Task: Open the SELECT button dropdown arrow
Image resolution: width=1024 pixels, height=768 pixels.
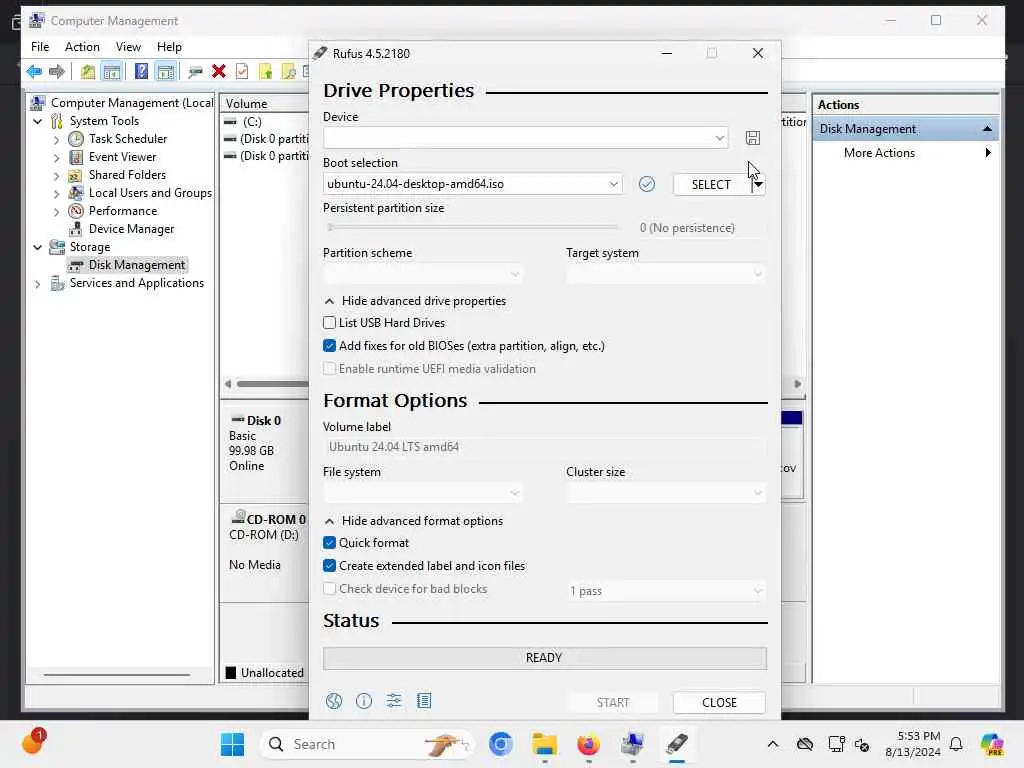Action: [758, 184]
